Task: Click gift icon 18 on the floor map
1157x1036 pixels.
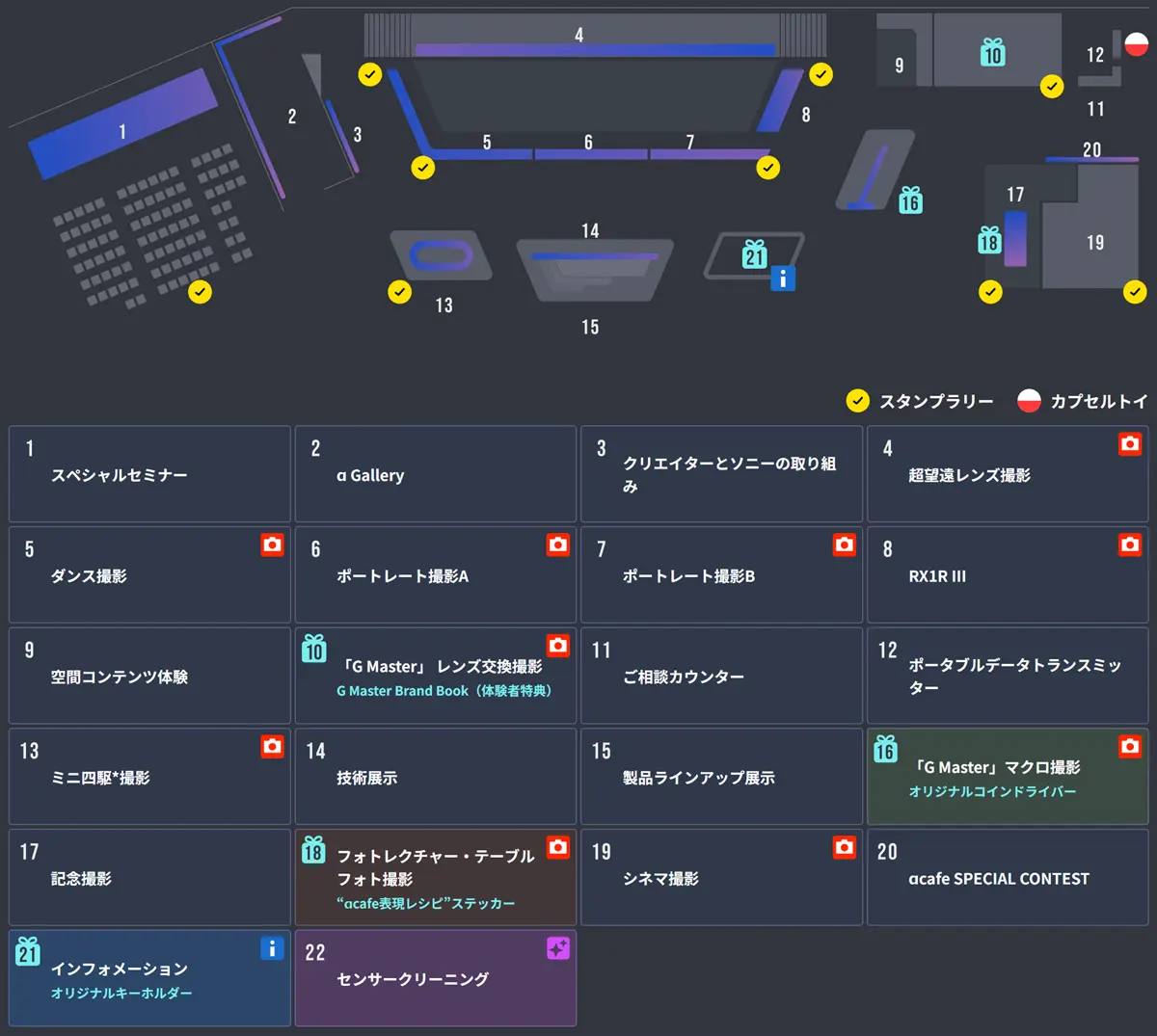Action: pos(989,240)
